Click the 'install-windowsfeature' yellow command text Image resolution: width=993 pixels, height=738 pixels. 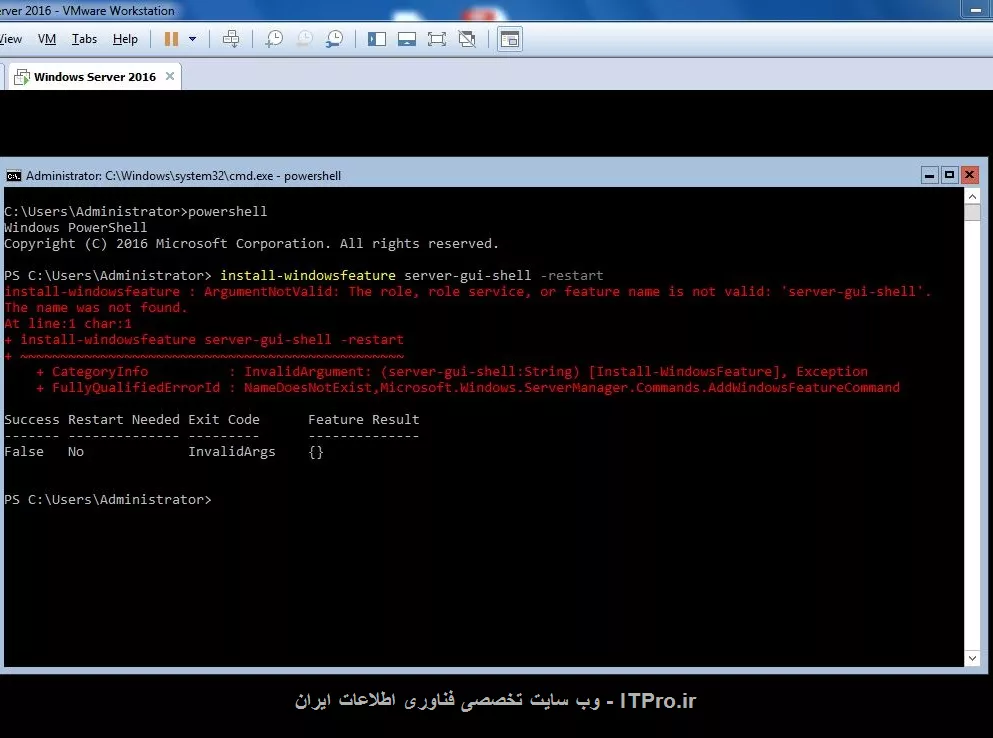[x=308, y=276]
